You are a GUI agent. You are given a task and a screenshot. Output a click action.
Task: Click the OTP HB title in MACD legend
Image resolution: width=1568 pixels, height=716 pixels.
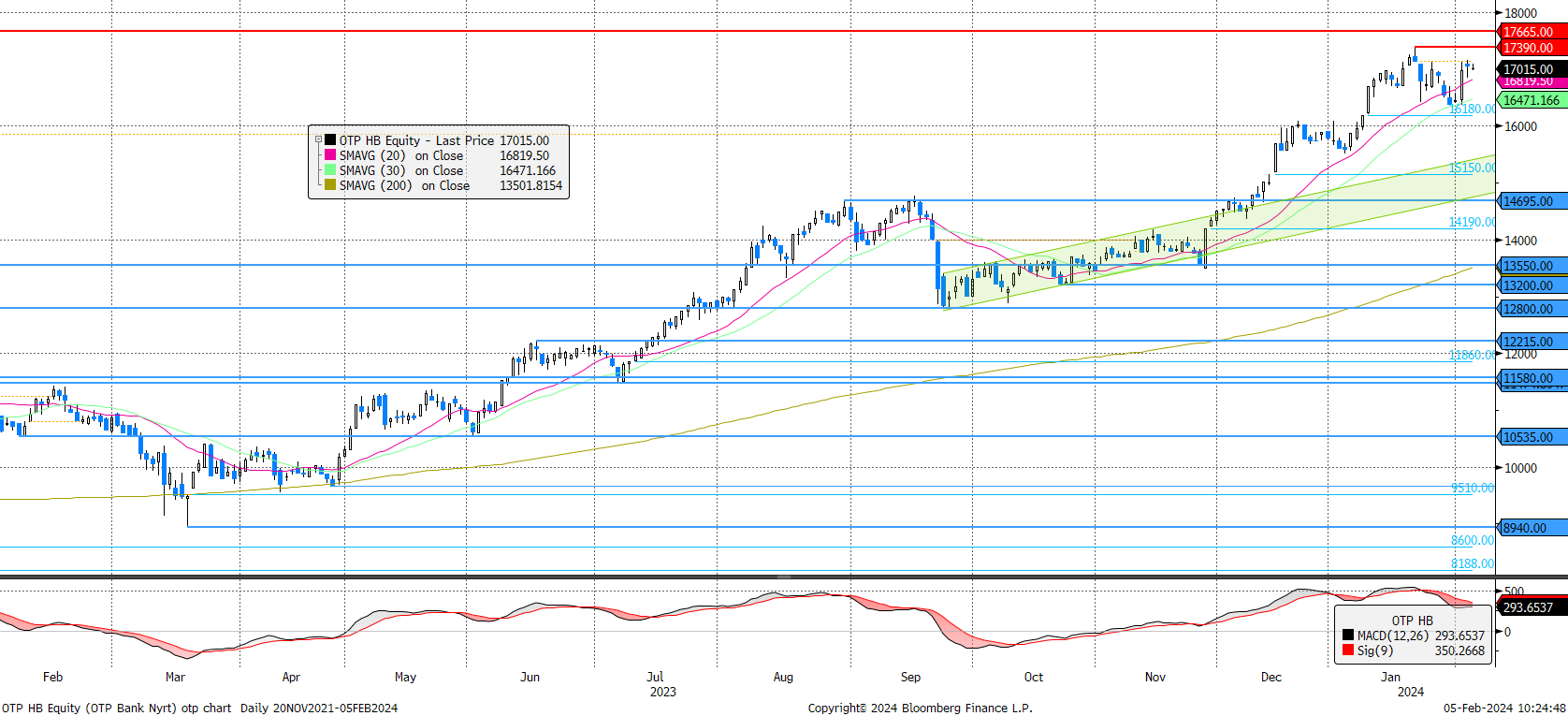coord(1412,621)
